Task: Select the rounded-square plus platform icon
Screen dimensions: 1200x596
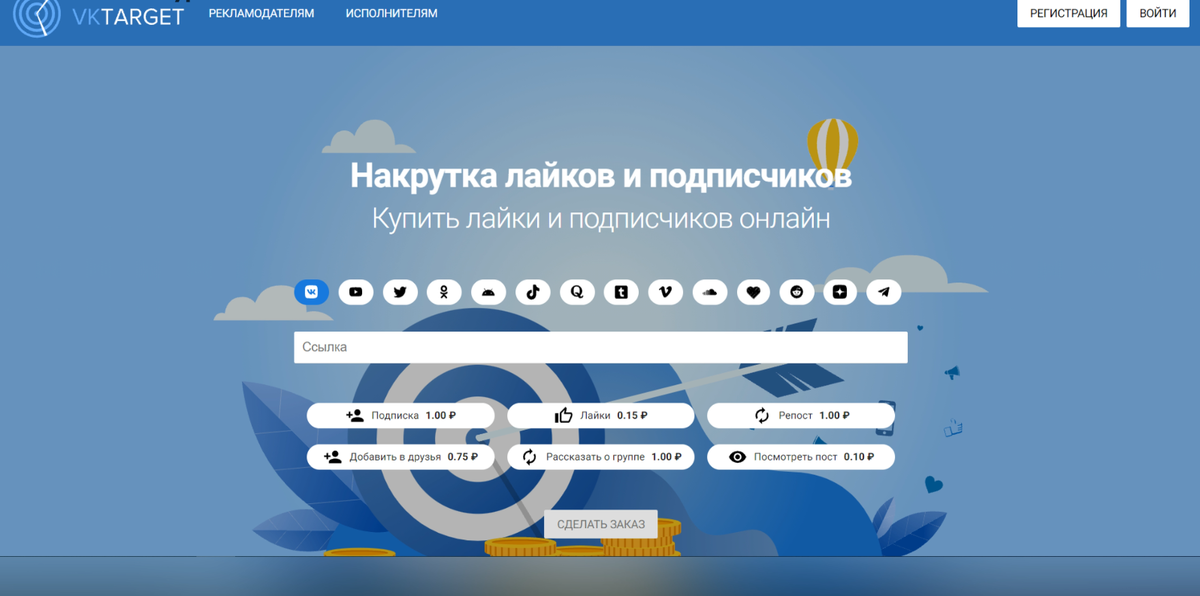Action: tap(840, 292)
